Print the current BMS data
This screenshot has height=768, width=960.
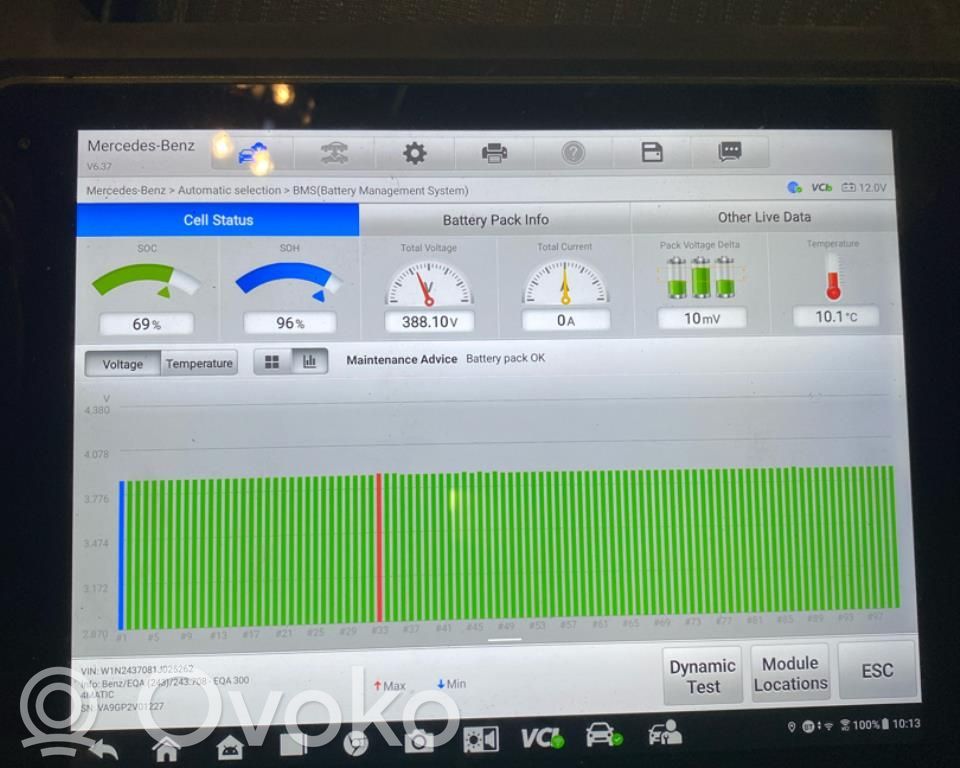click(494, 152)
